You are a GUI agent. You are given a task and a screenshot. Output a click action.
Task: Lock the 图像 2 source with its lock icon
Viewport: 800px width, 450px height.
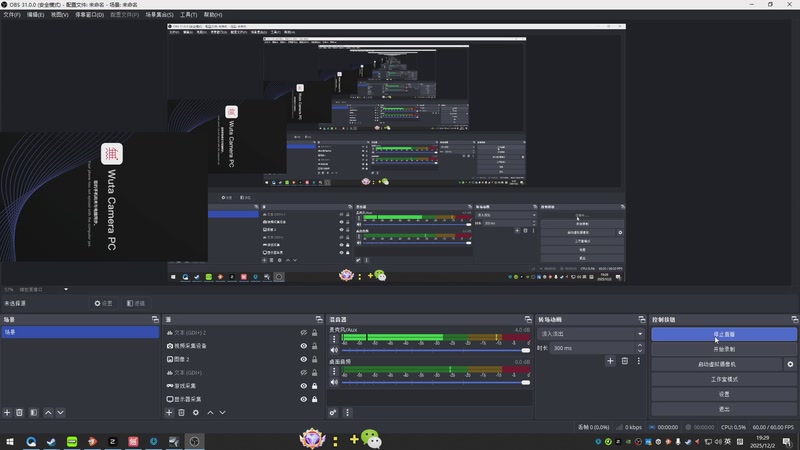click(314, 359)
